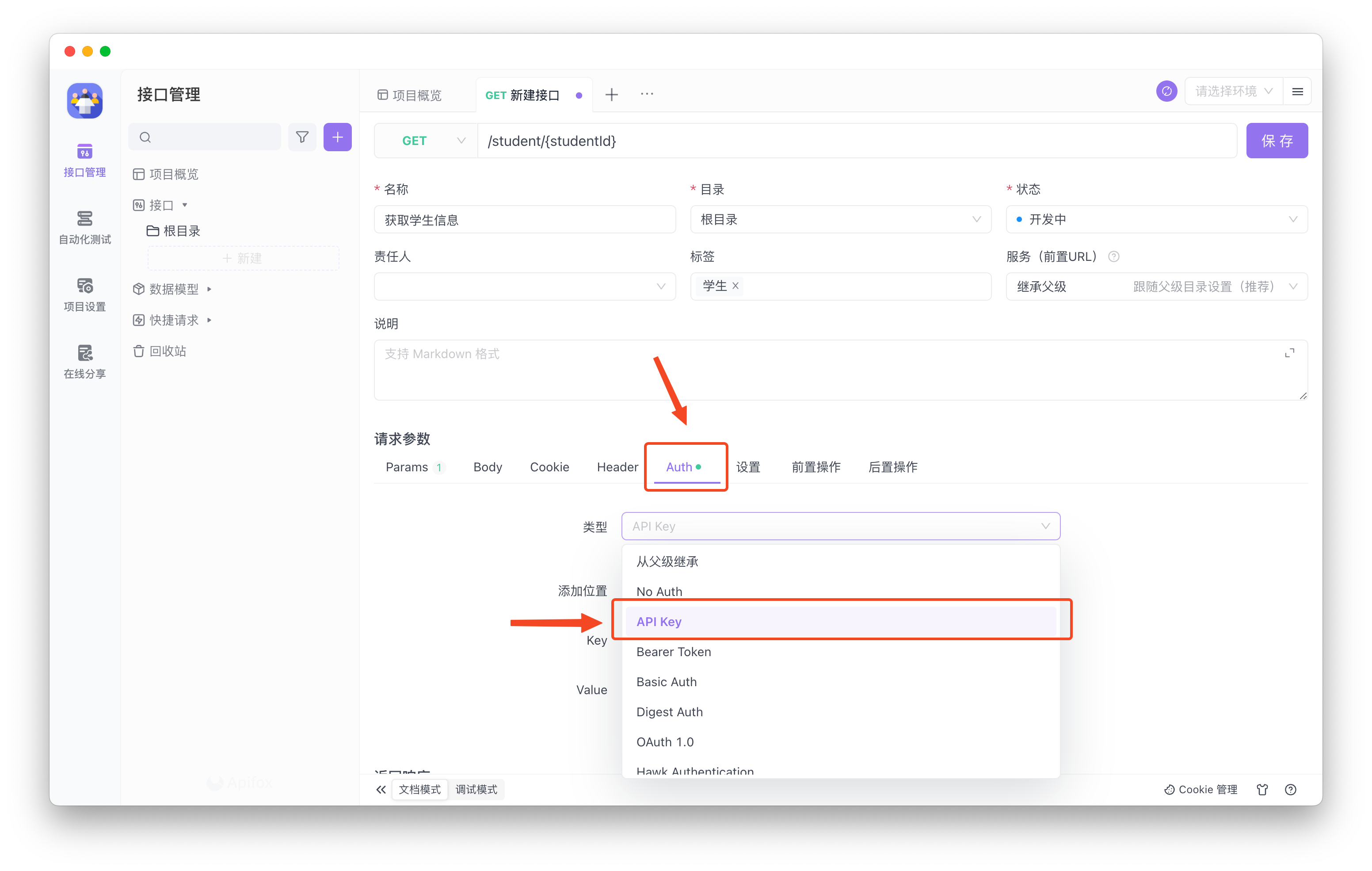
Task: Select the 根目录 folder
Action: [174, 231]
